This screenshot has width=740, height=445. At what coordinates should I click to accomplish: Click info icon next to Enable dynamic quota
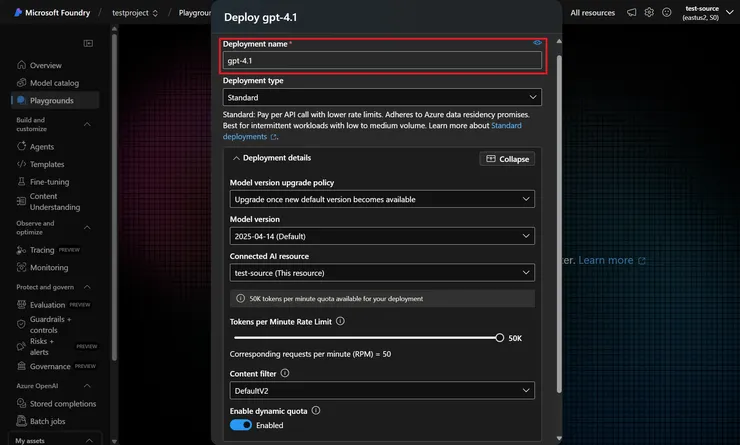[316, 411]
